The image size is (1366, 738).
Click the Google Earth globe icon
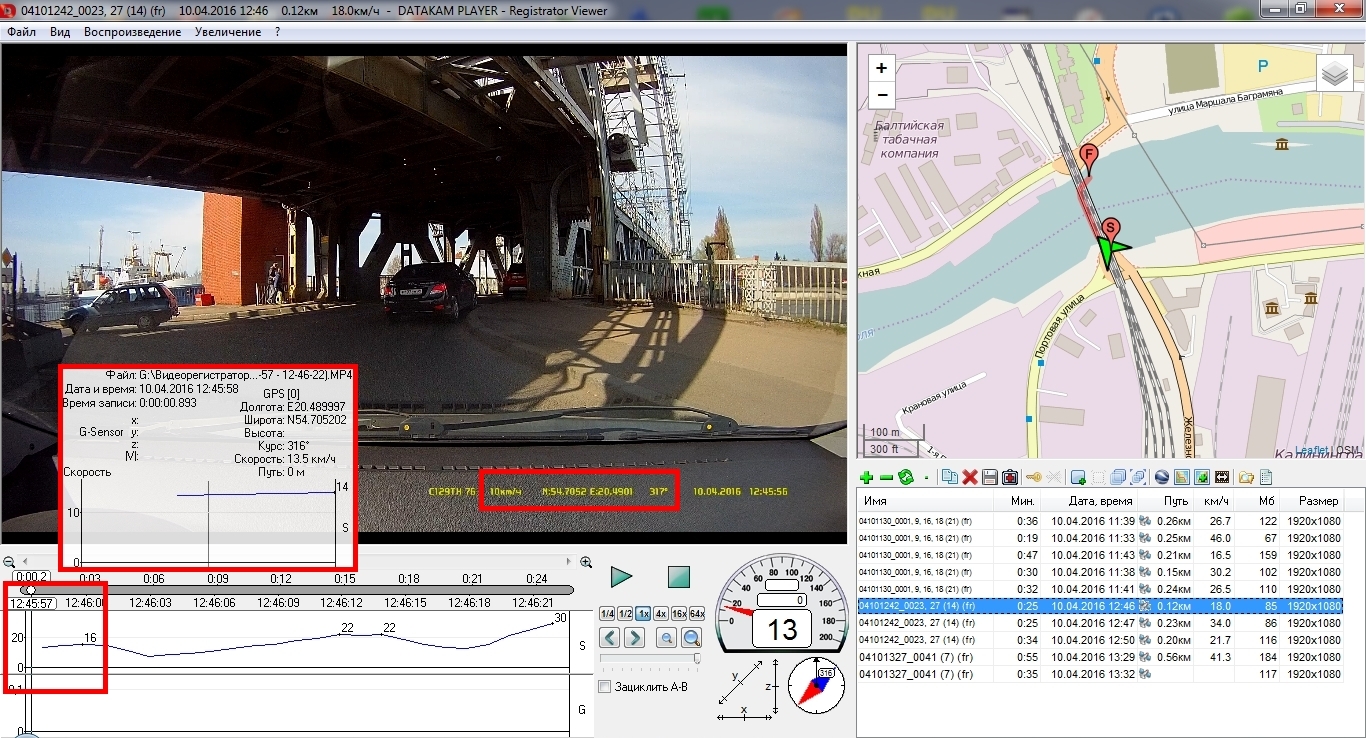[x=1162, y=478]
